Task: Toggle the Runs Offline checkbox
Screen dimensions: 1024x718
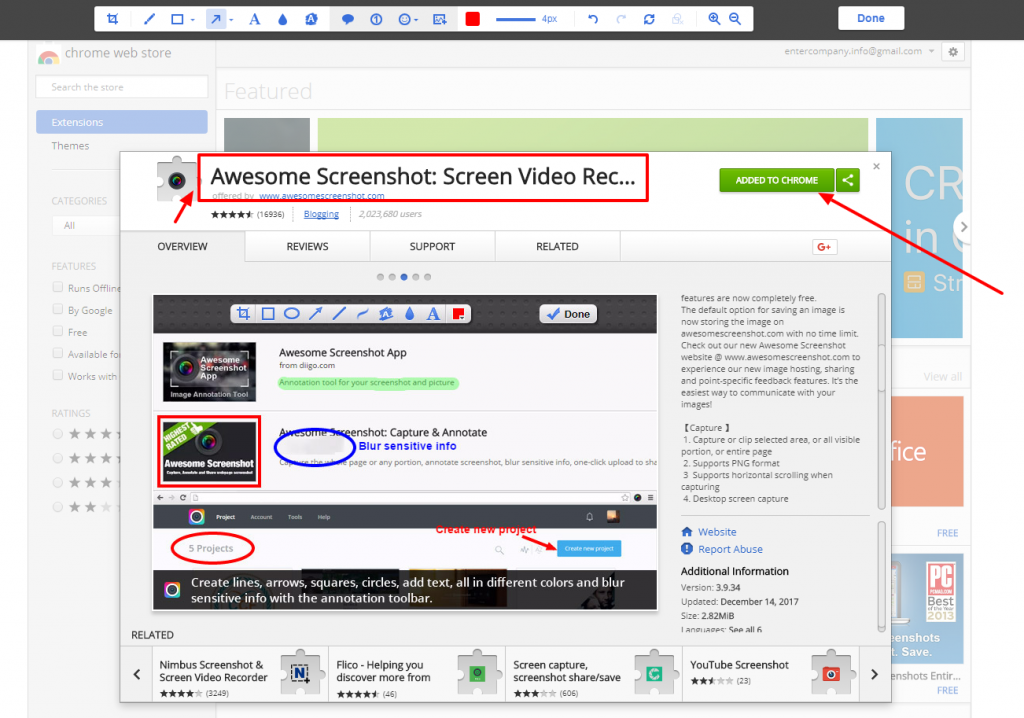Action: [x=58, y=287]
